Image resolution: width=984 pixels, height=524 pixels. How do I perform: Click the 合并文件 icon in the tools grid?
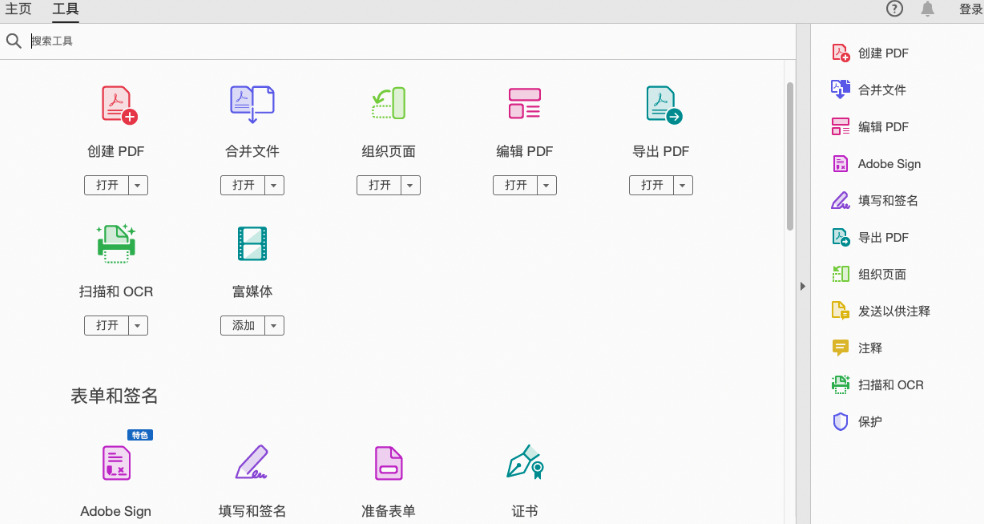pos(252,104)
